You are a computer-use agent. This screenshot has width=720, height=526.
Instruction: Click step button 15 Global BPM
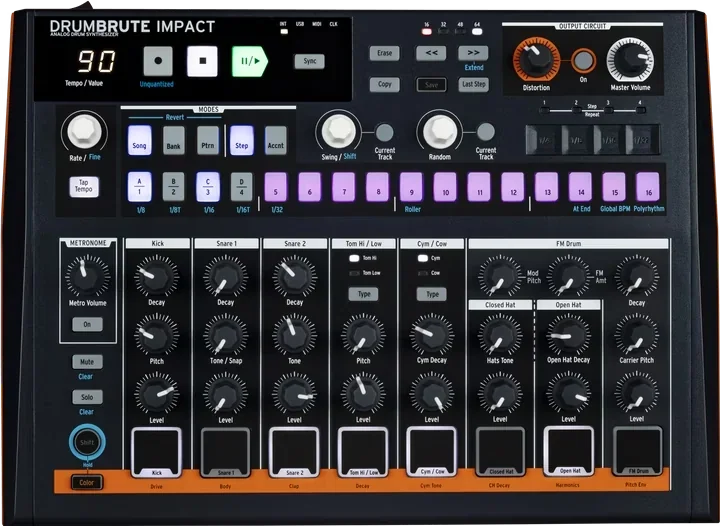614,187
